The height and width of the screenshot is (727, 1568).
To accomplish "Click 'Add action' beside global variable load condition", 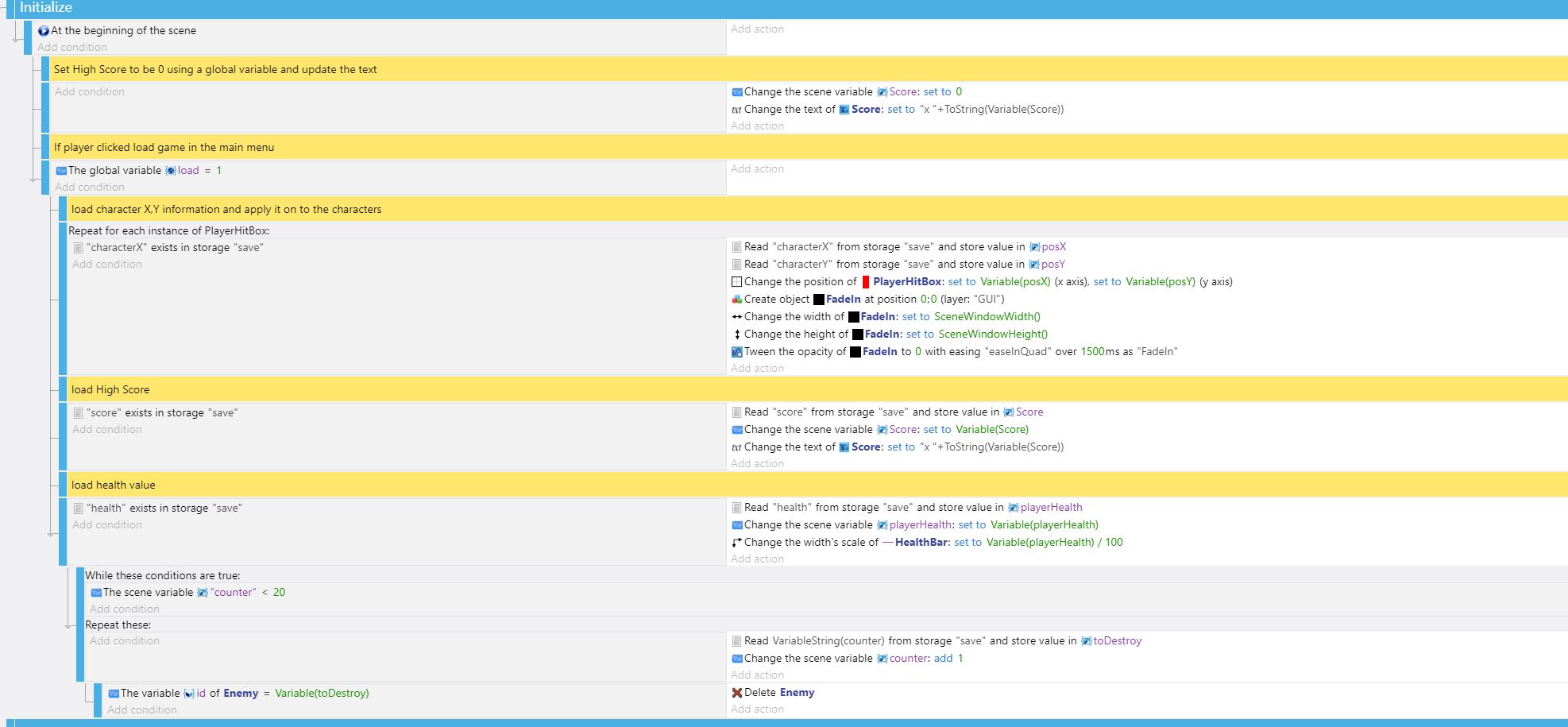I will [x=757, y=169].
